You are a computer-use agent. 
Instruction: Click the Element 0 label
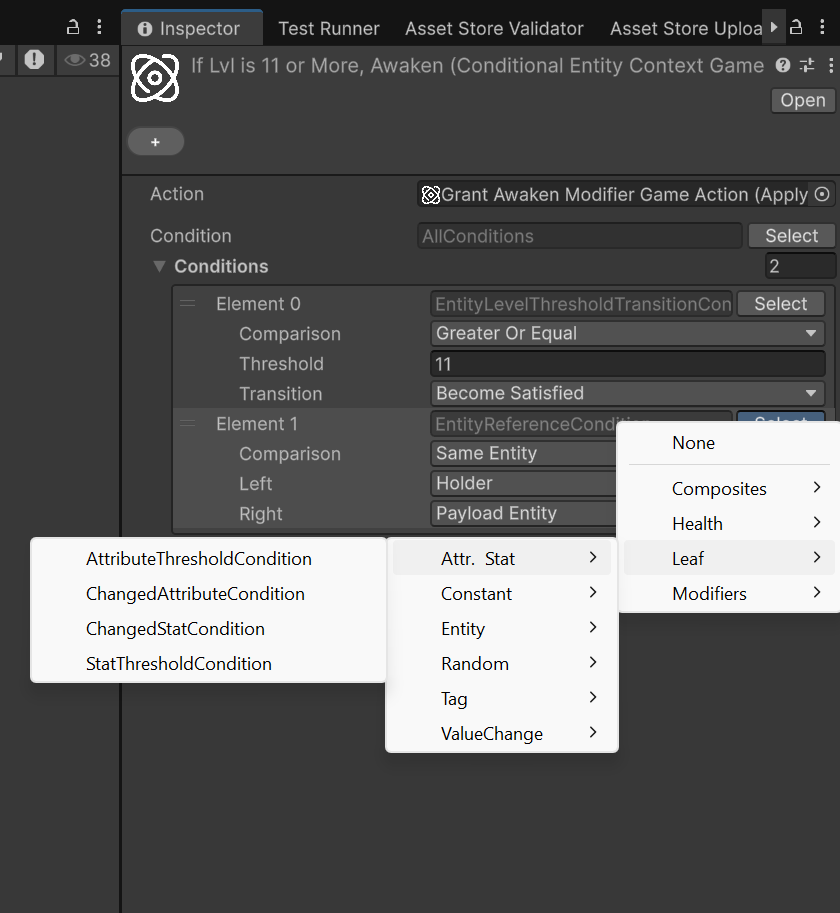pos(258,304)
